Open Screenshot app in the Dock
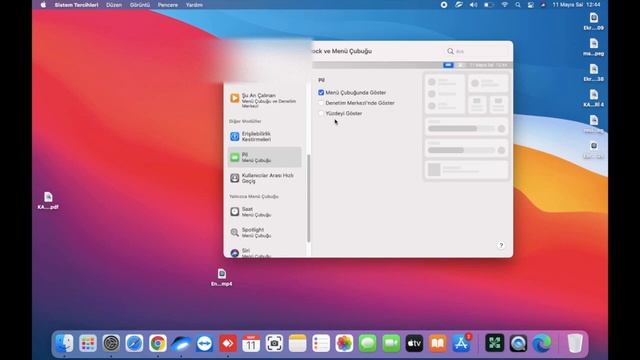Viewport: 640px width, 360px height. [x=274, y=343]
